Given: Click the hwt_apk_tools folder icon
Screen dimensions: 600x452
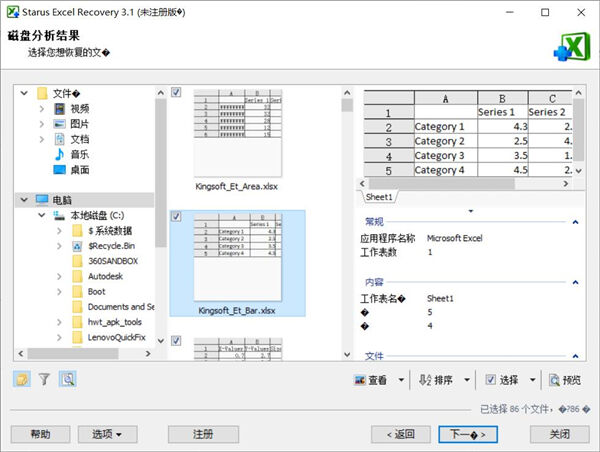Looking at the screenshot, I should coord(77,322).
